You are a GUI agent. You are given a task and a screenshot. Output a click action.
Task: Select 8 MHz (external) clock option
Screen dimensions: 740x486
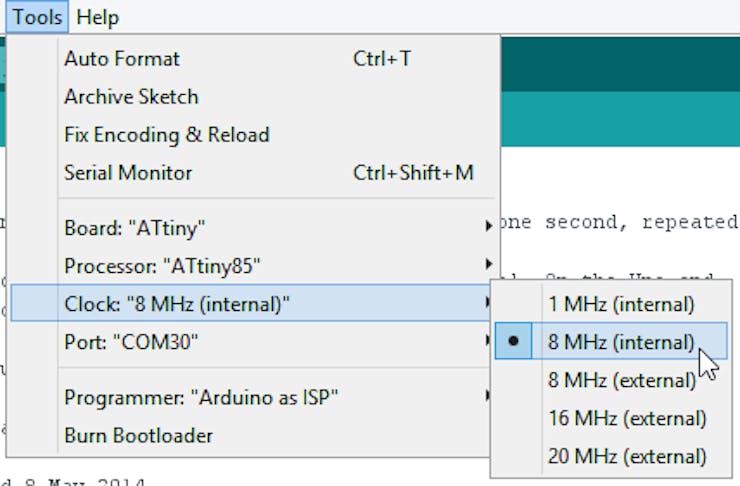621,380
